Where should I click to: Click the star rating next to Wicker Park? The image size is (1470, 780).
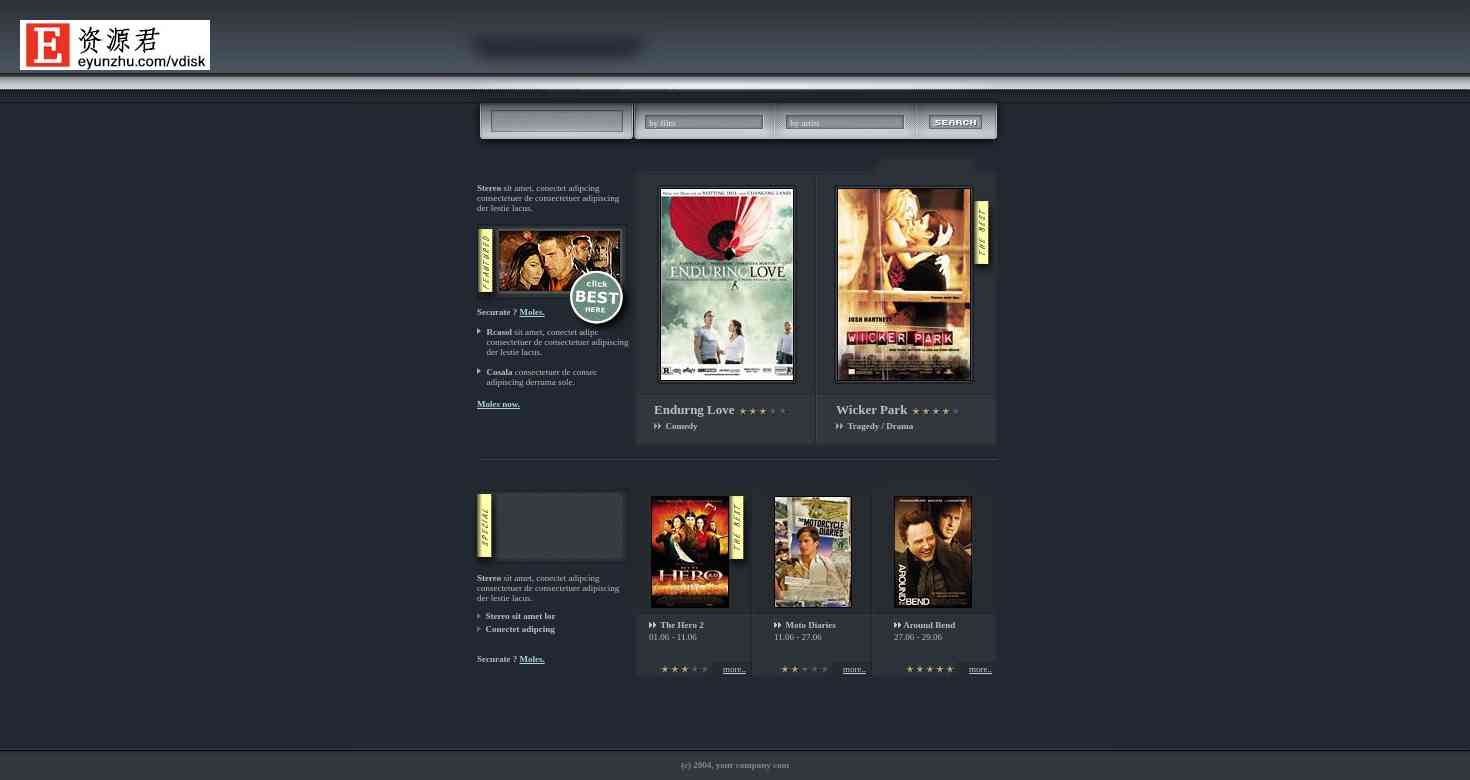tap(936, 411)
